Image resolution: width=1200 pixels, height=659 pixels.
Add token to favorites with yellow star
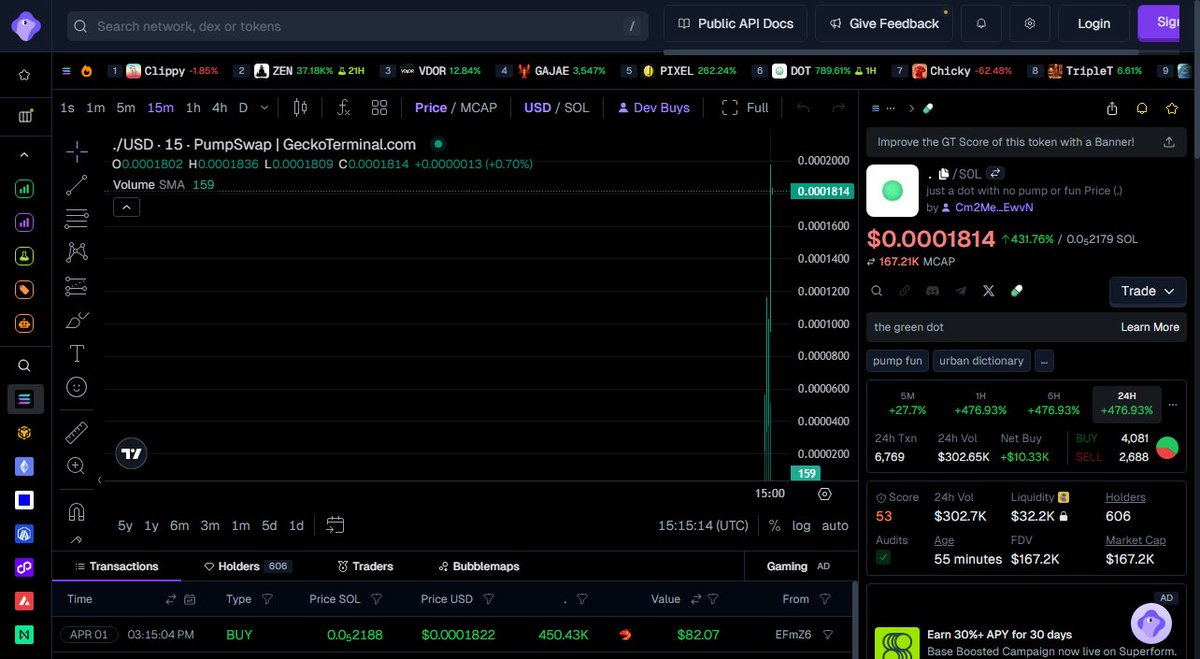coord(1171,108)
